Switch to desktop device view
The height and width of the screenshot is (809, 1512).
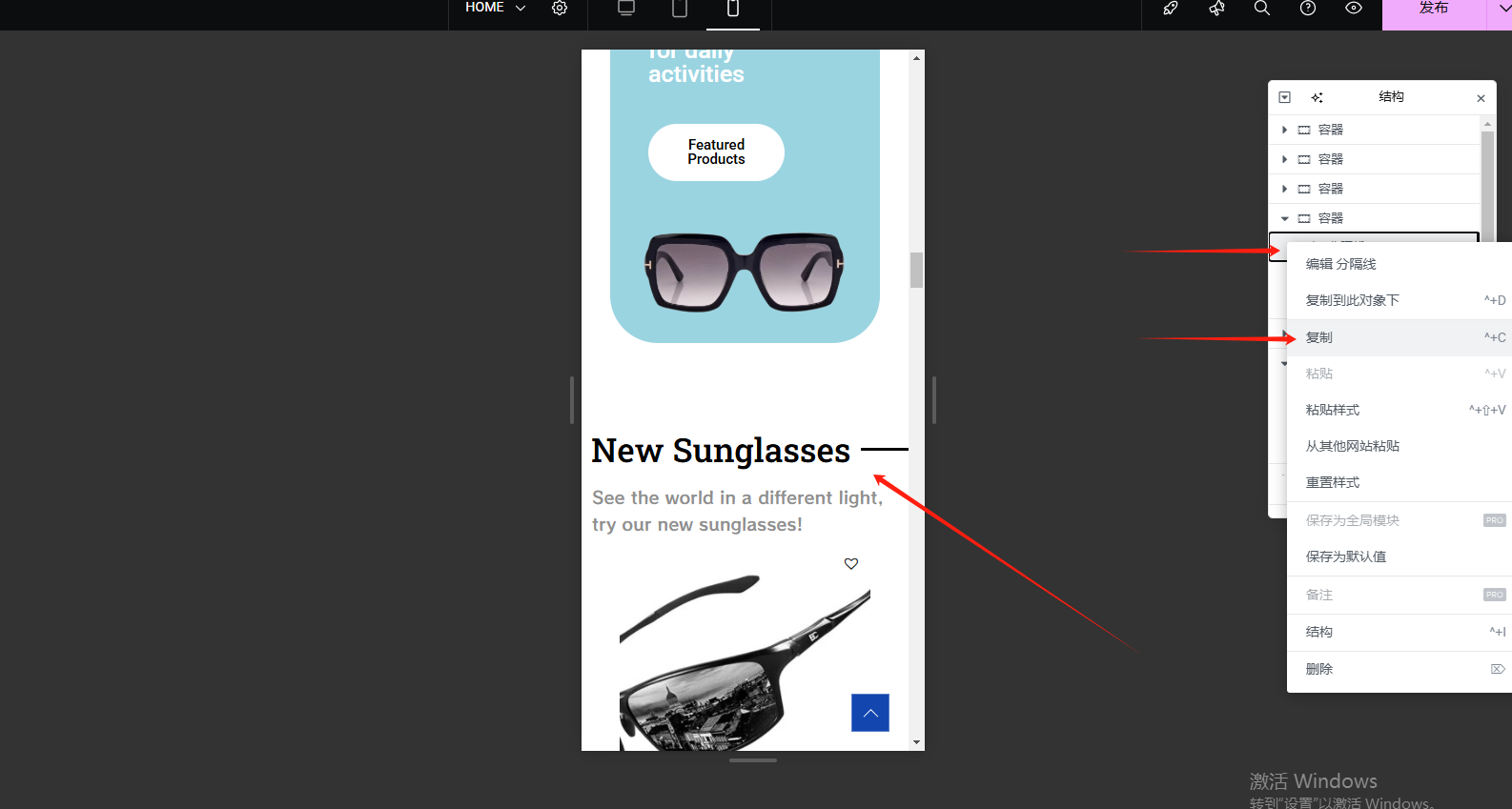(x=626, y=9)
